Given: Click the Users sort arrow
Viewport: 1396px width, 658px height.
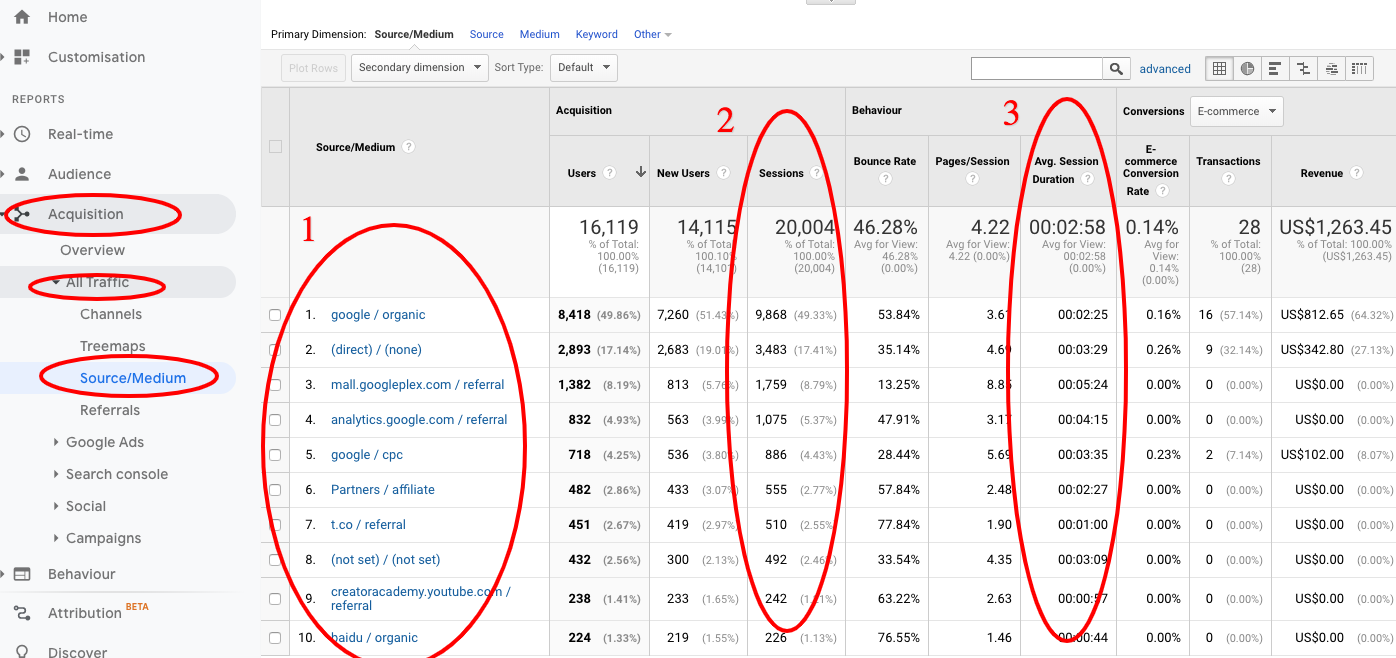Looking at the screenshot, I should (x=640, y=172).
